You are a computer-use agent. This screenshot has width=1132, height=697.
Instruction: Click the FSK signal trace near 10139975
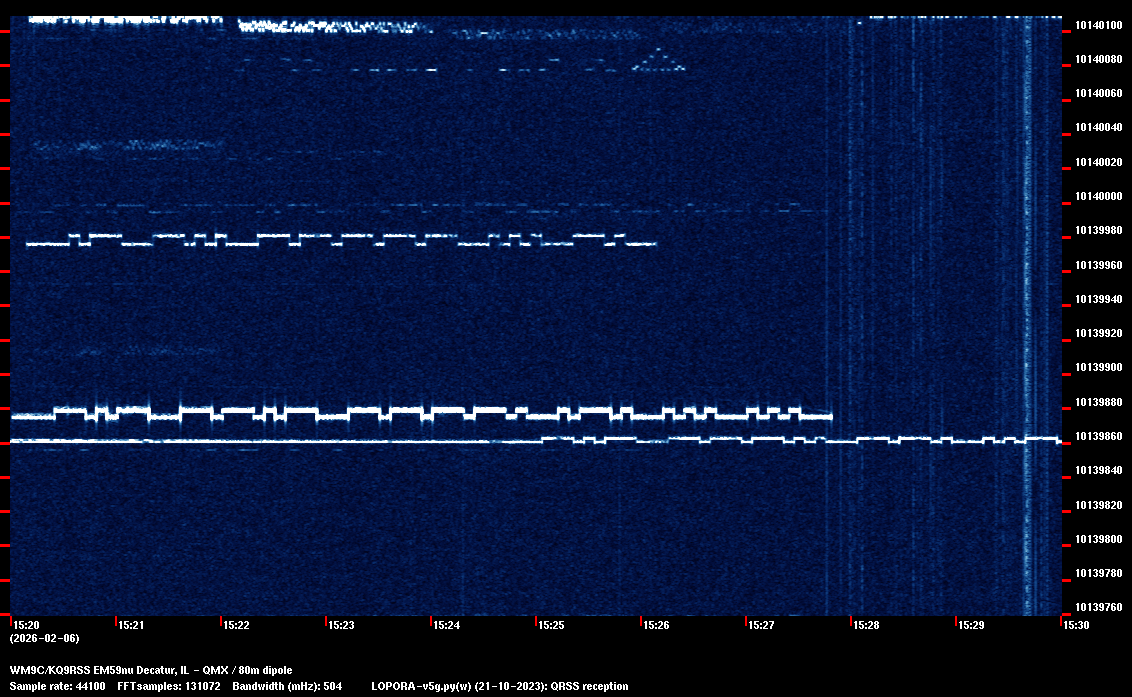(340, 240)
